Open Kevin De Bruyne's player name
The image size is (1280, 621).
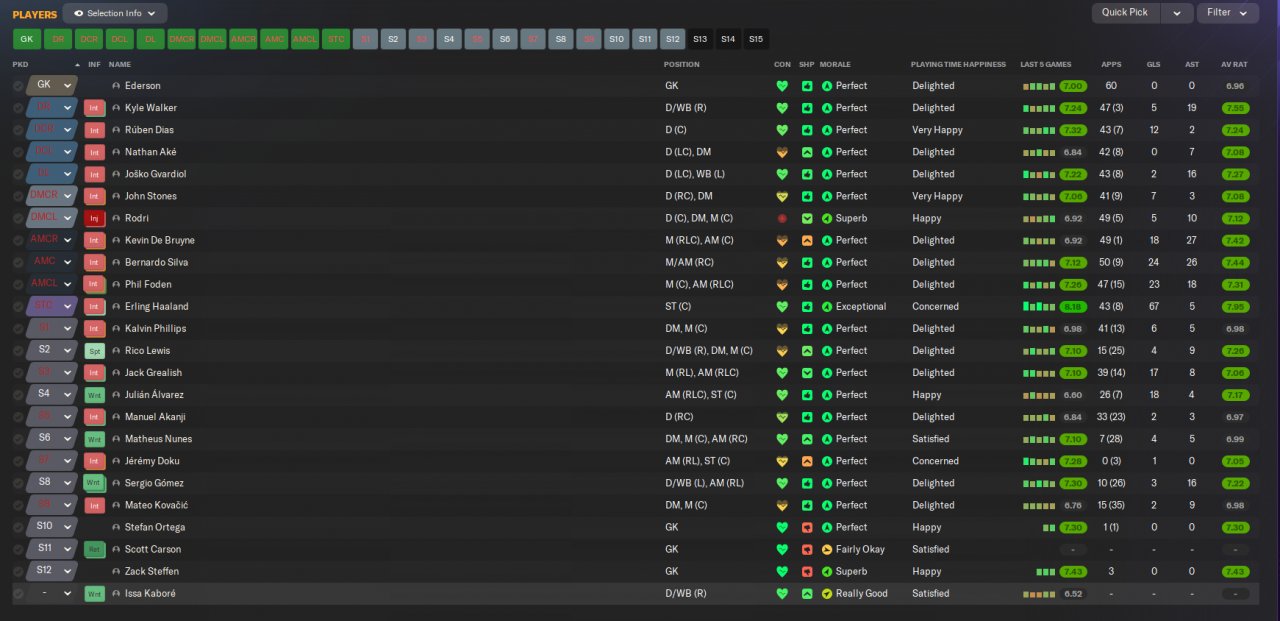coord(160,240)
